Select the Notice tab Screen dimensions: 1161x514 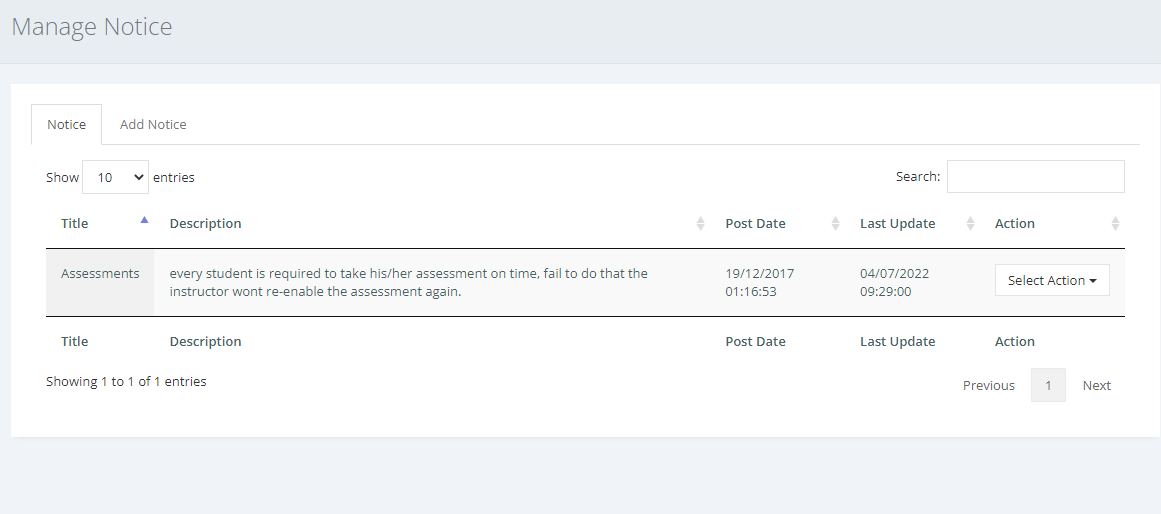pos(67,124)
